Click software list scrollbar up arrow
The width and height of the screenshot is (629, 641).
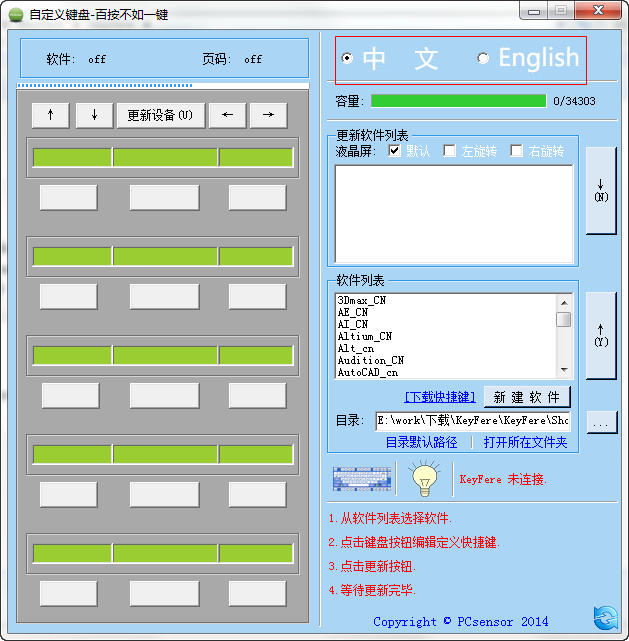564,303
